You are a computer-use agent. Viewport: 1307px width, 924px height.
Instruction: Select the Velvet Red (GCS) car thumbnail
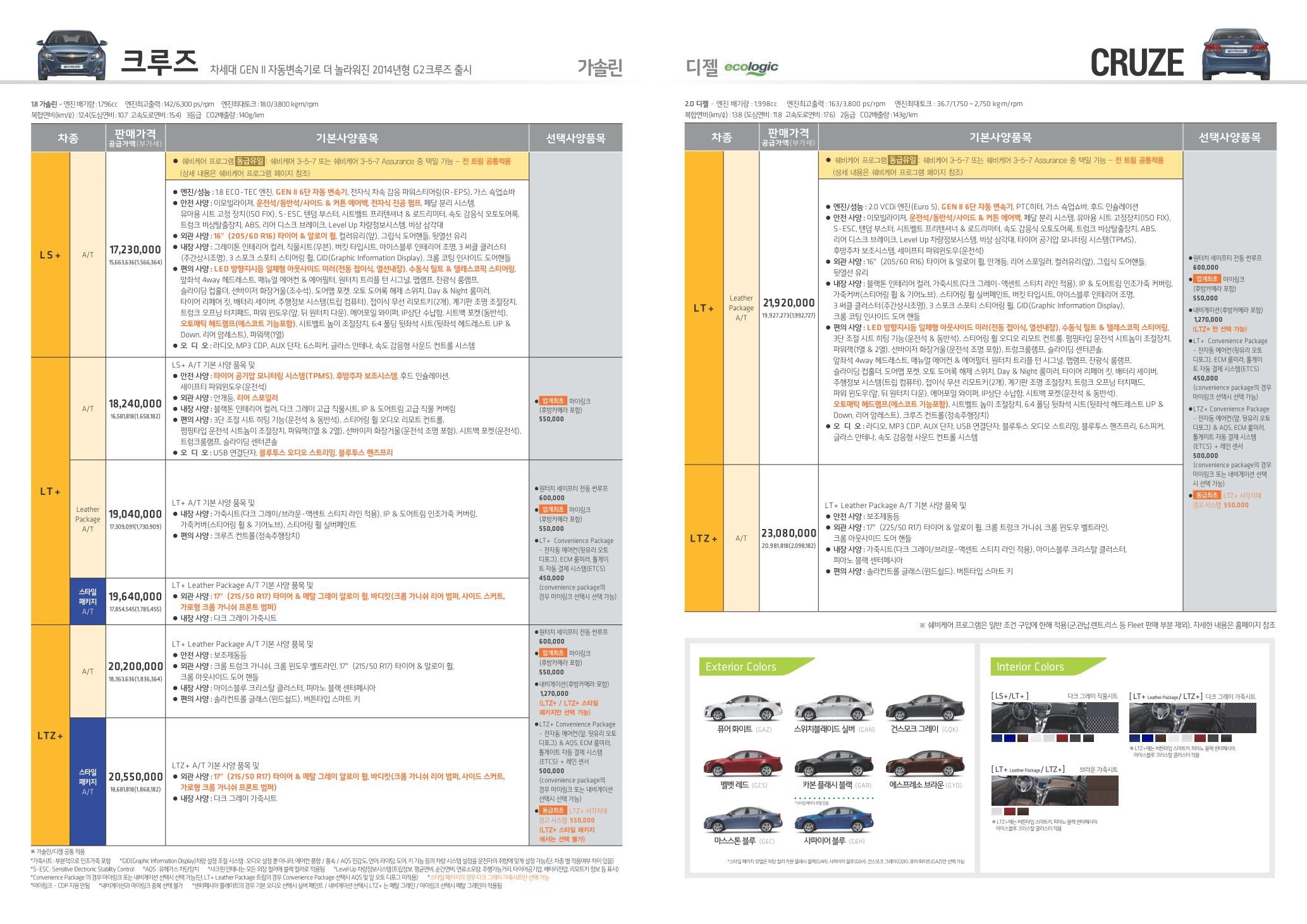pos(742,764)
